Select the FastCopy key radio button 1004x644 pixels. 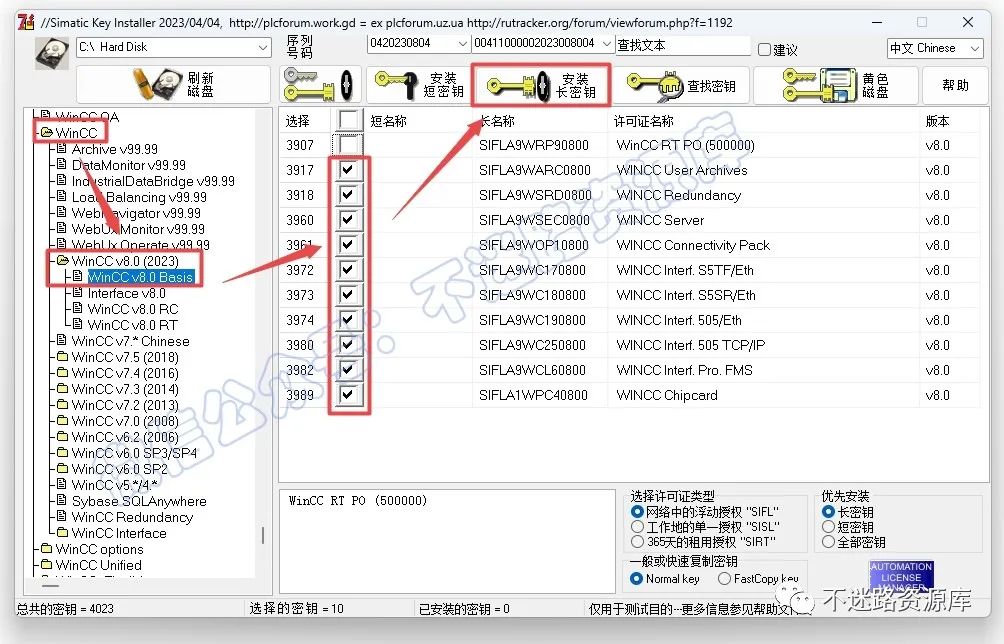click(724, 579)
